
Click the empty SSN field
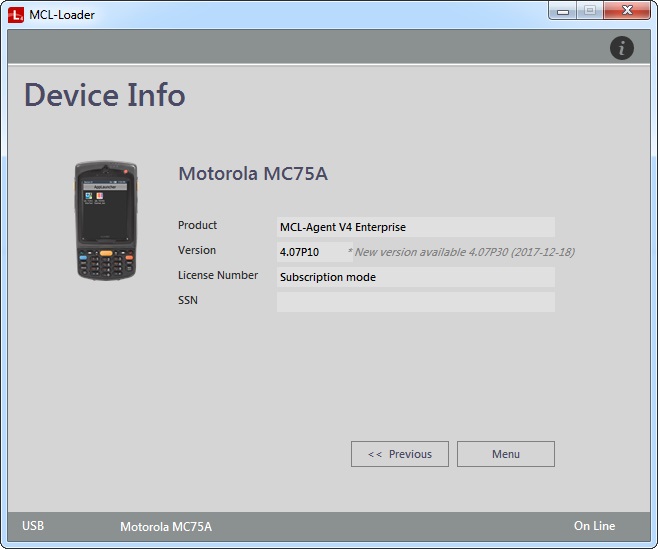click(x=415, y=302)
